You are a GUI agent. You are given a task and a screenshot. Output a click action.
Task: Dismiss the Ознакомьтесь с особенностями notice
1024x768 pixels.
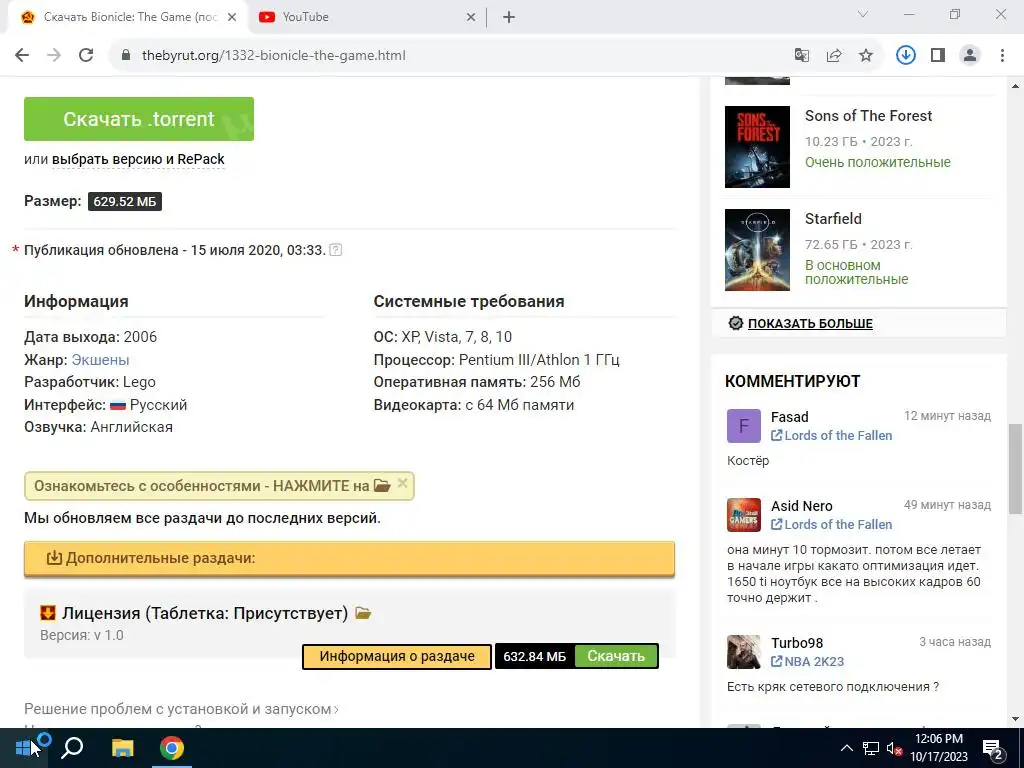click(x=402, y=483)
